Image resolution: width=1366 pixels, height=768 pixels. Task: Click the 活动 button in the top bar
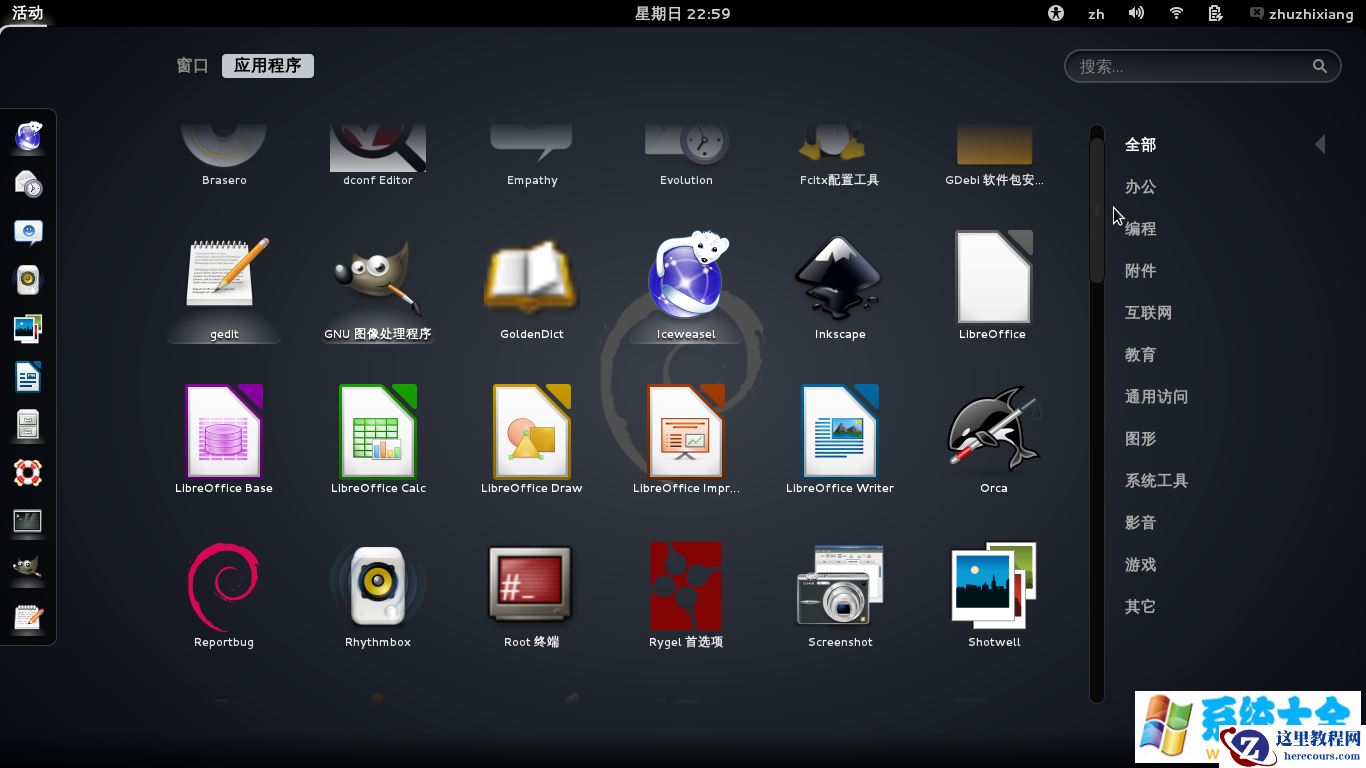[x=28, y=13]
